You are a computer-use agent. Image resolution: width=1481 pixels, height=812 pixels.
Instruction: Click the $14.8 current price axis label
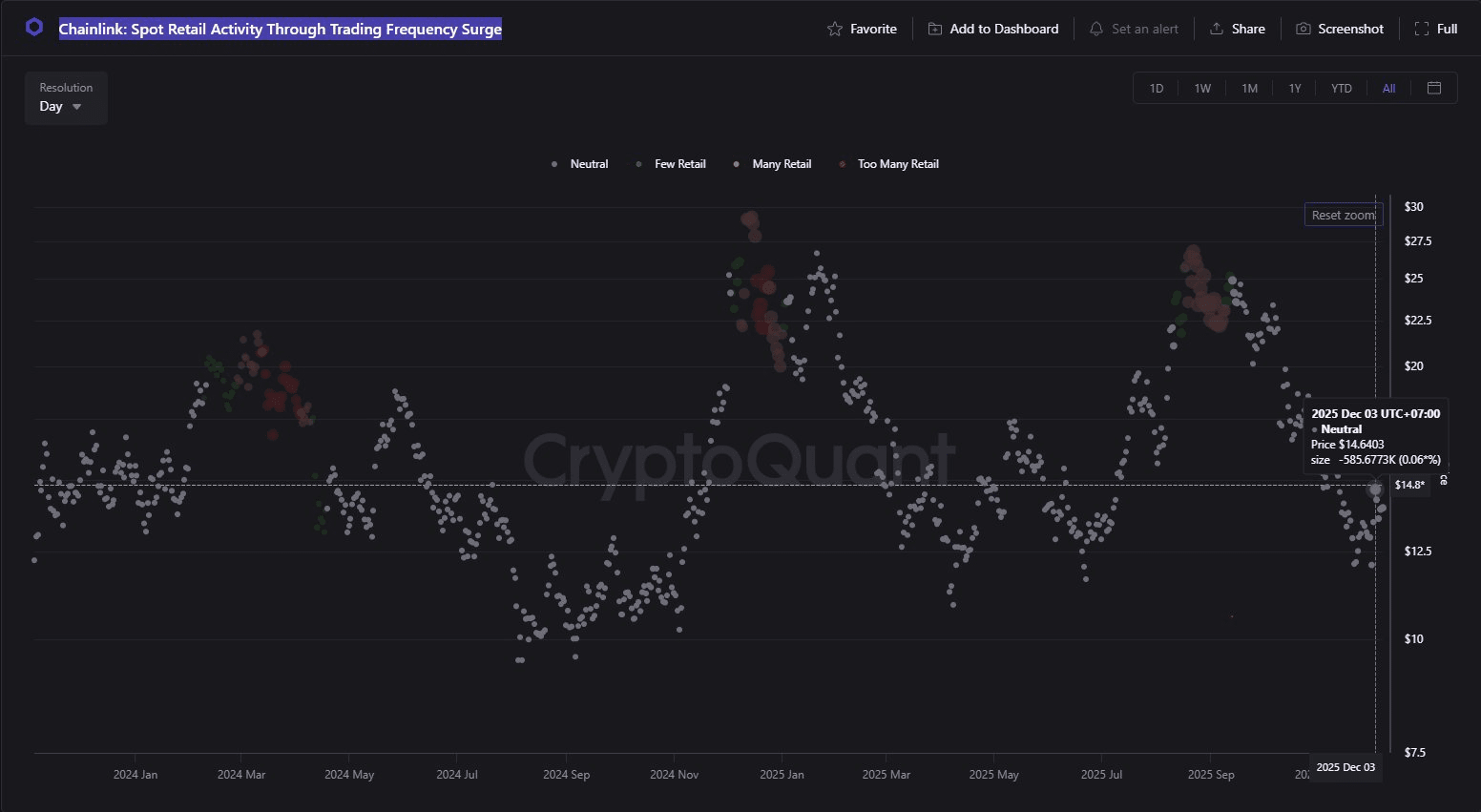[x=1409, y=485]
